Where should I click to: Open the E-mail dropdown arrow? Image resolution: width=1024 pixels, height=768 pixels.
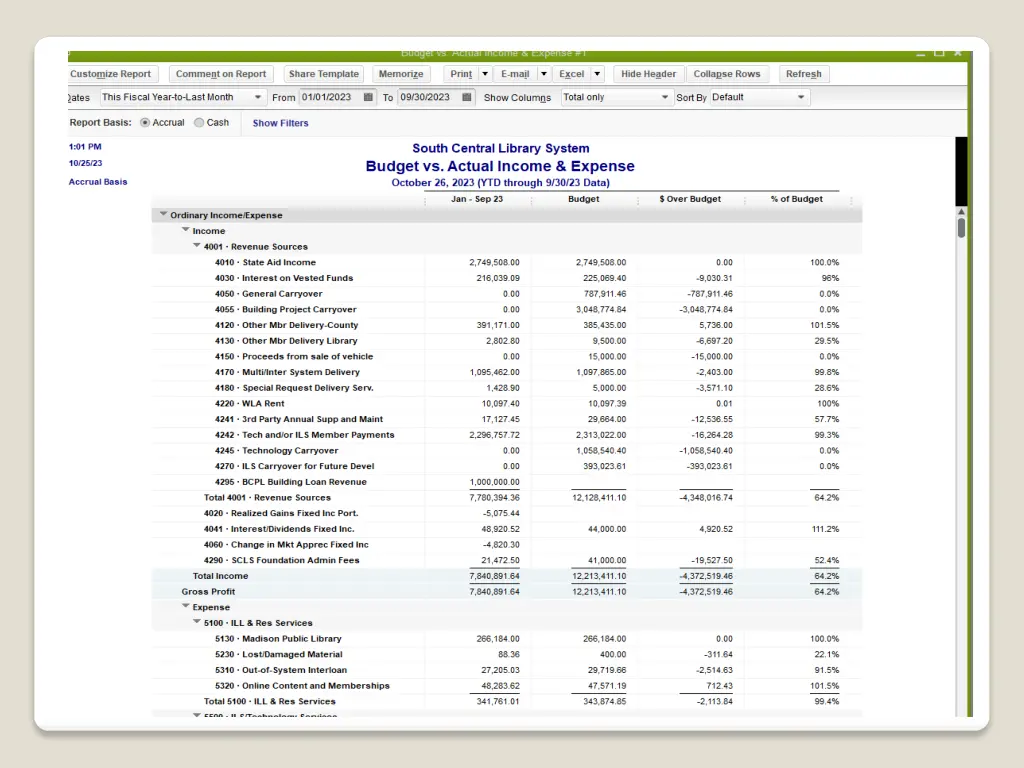(x=543, y=74)
